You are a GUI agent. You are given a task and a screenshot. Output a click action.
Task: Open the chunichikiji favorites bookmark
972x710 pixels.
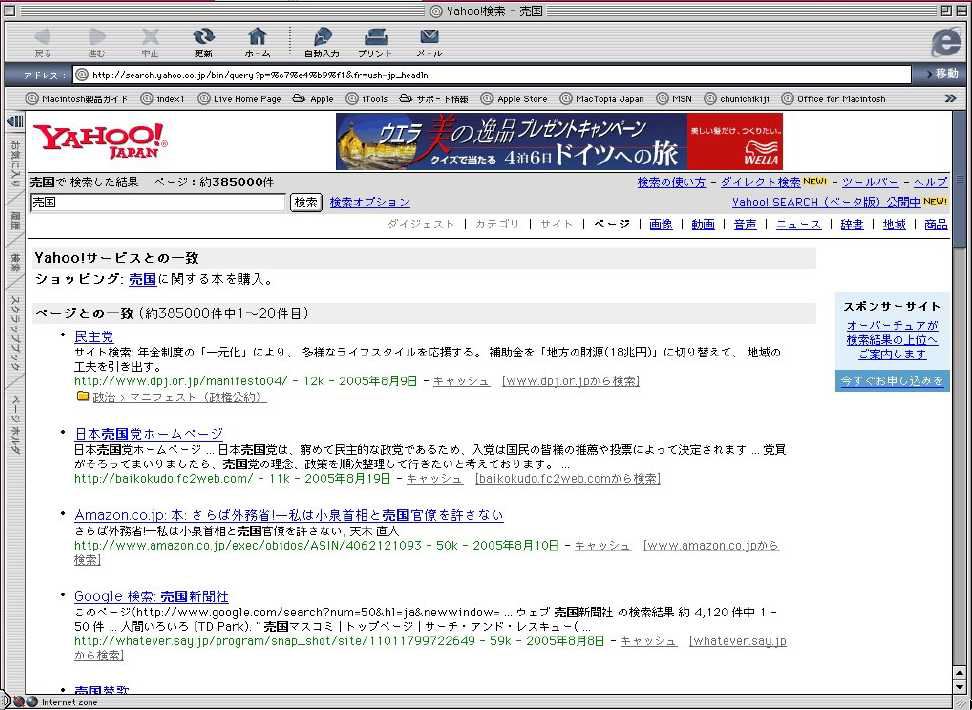tap(737, 99)
